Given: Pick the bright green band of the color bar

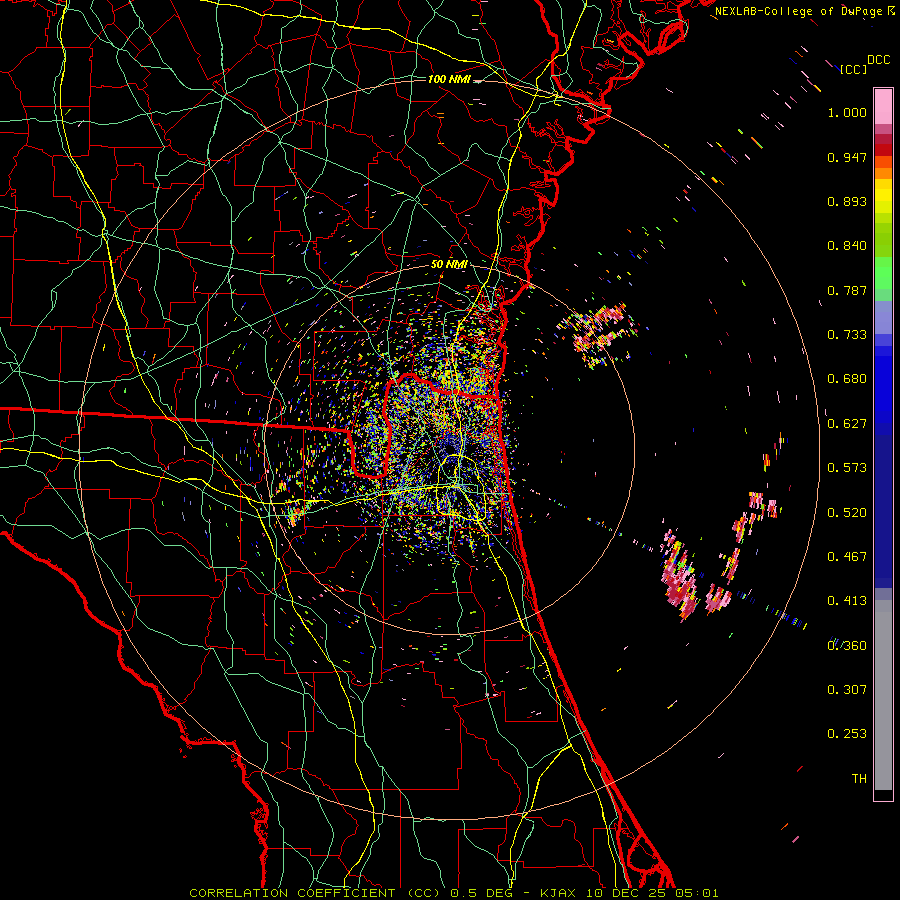Looking at the screenshot, I should pyautogui.click(x=883, y=273).
